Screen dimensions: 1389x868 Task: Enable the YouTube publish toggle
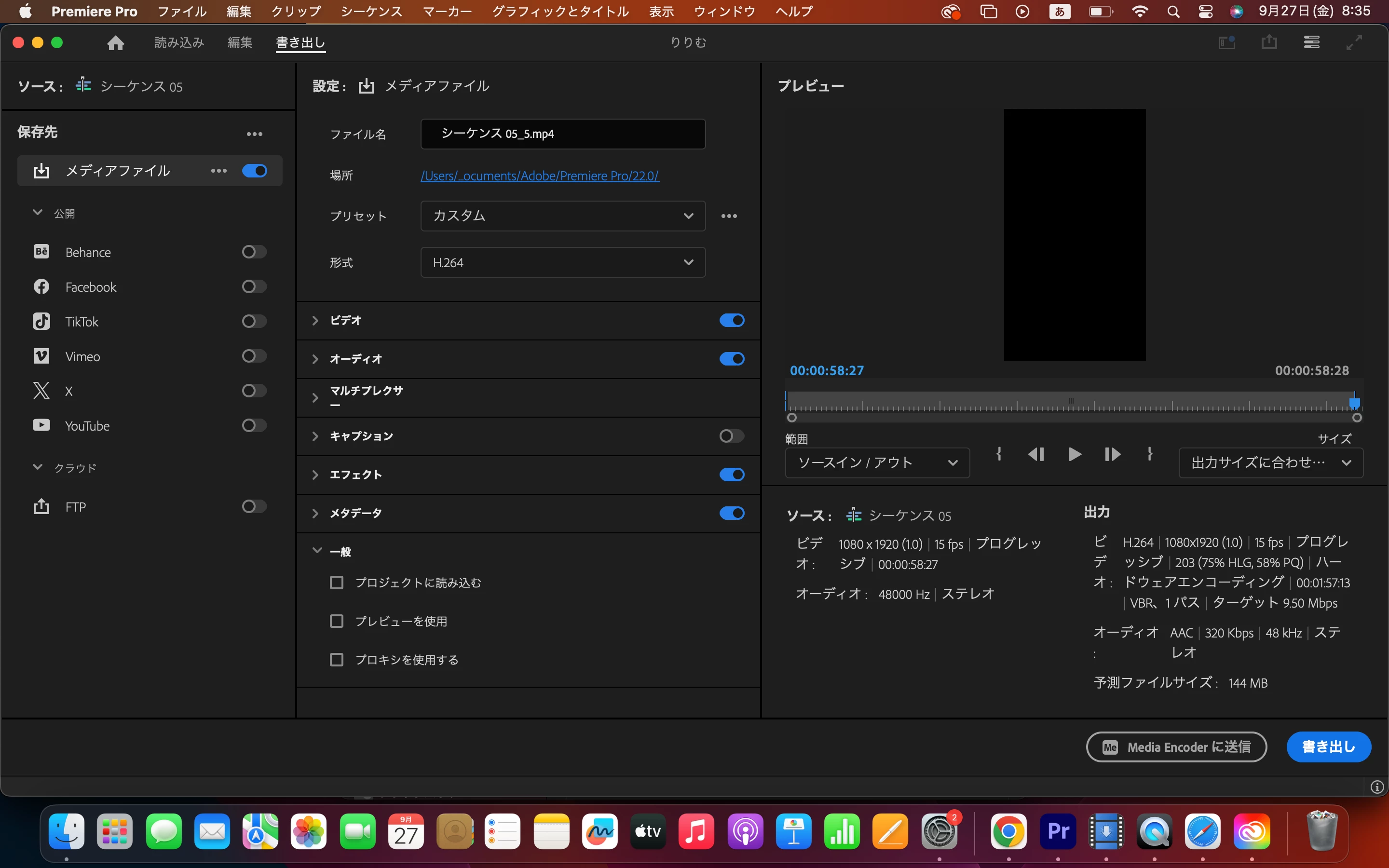[254, 425]
